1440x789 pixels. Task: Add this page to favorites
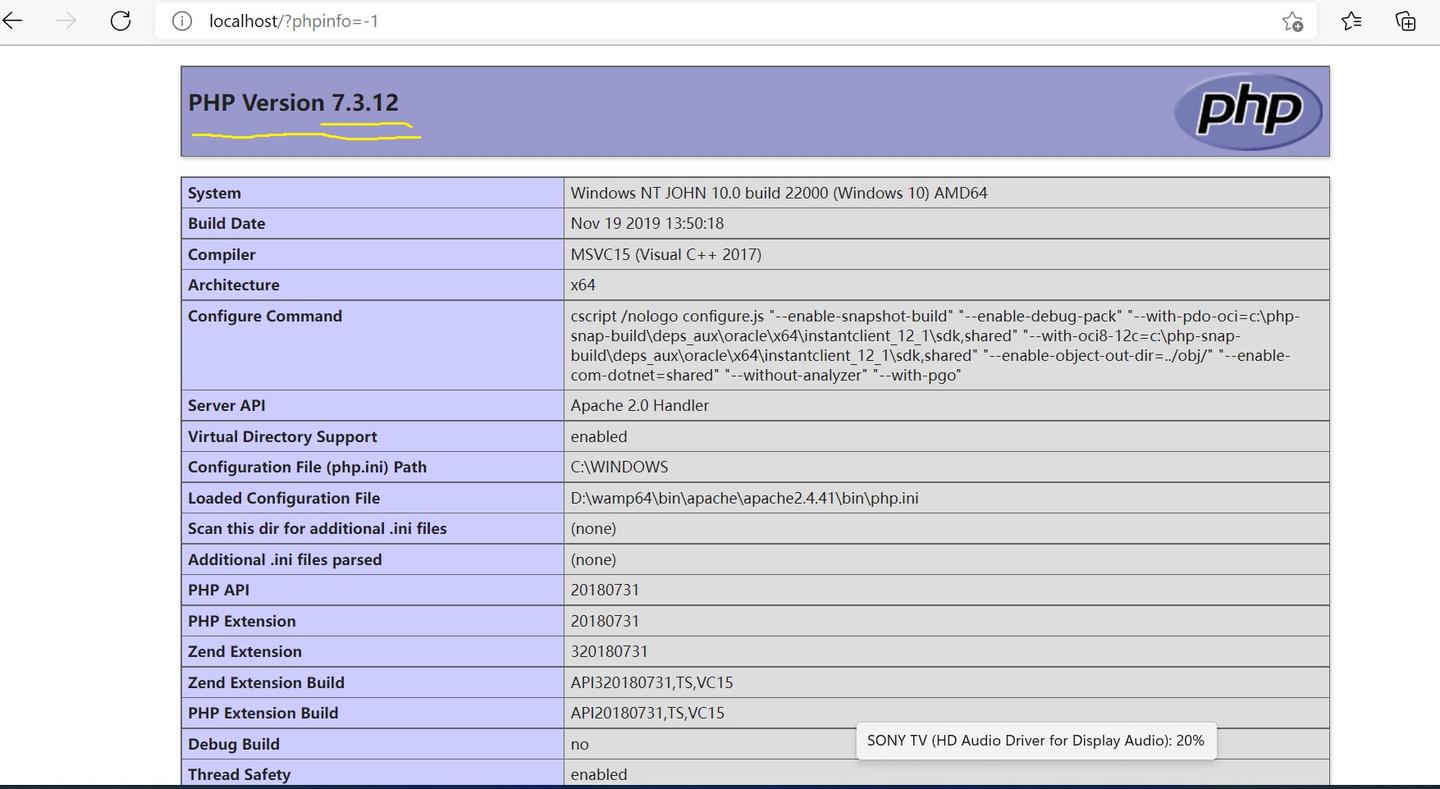(1293, 20)
